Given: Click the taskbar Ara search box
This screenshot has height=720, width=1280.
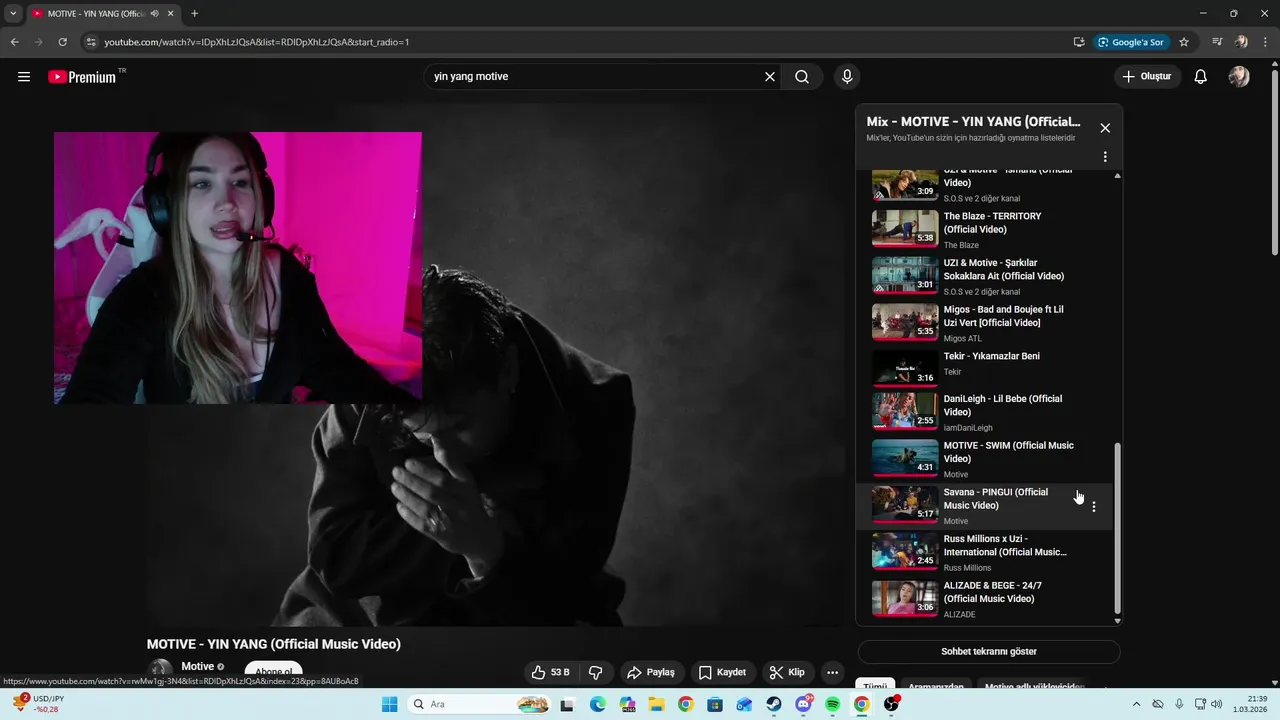Looking at the screenshot, I should click(x=479, y=704).
